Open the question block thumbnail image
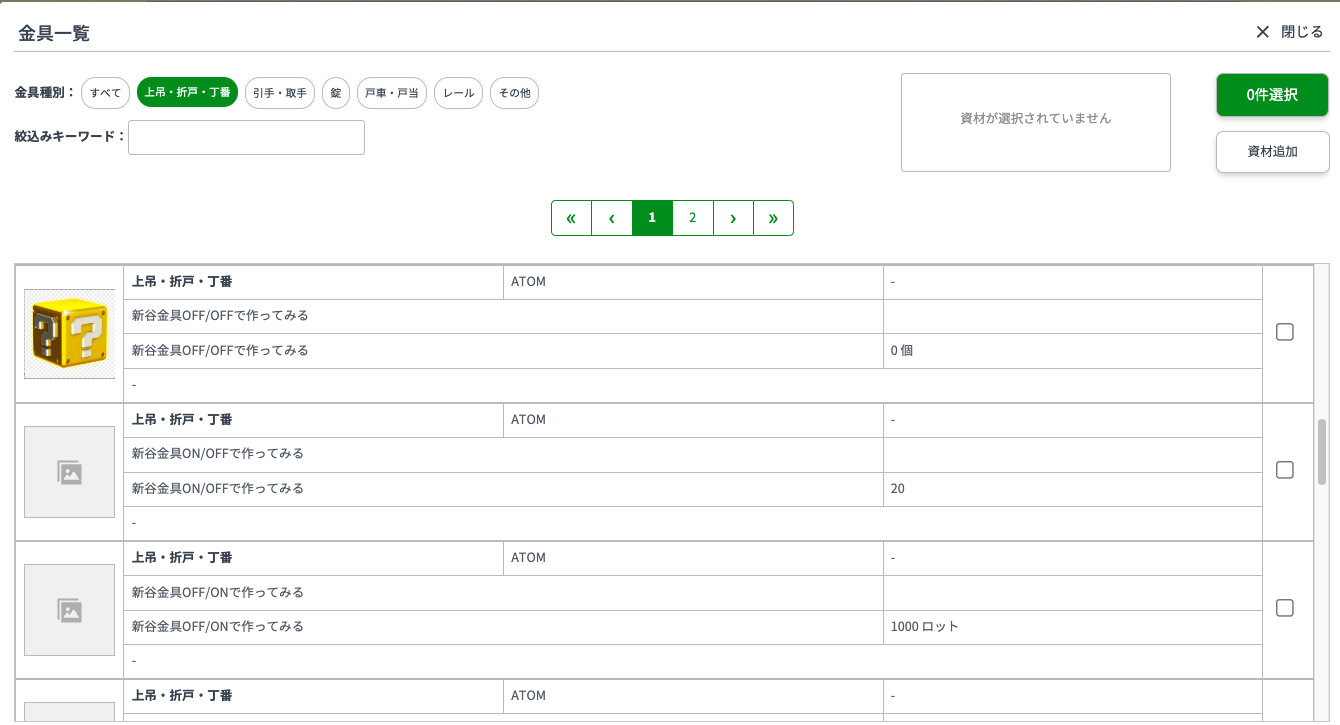Viewport: 1340px width, 725px height. (69, 334)
